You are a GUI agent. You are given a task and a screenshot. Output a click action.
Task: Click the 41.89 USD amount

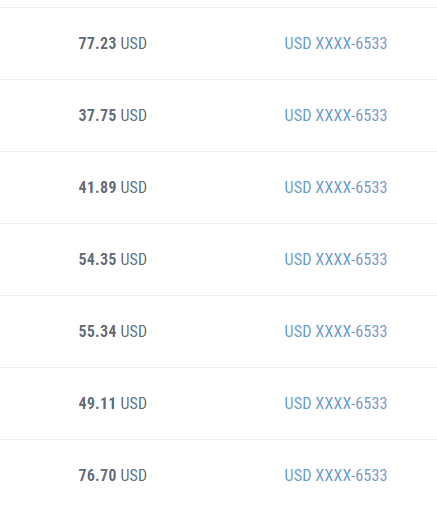(x=113, y=187)
